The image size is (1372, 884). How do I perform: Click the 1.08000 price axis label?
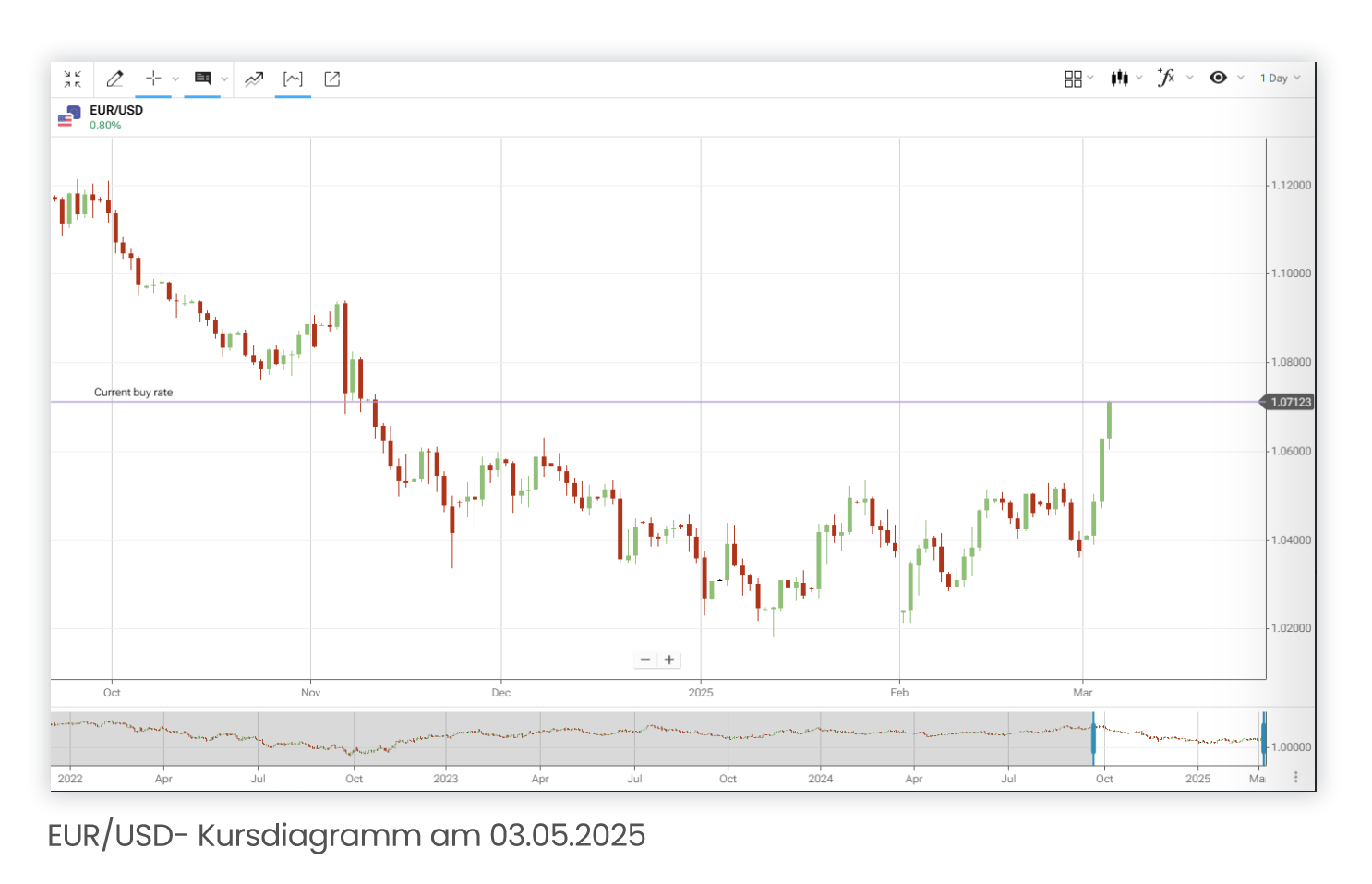tap(1291, 363)
